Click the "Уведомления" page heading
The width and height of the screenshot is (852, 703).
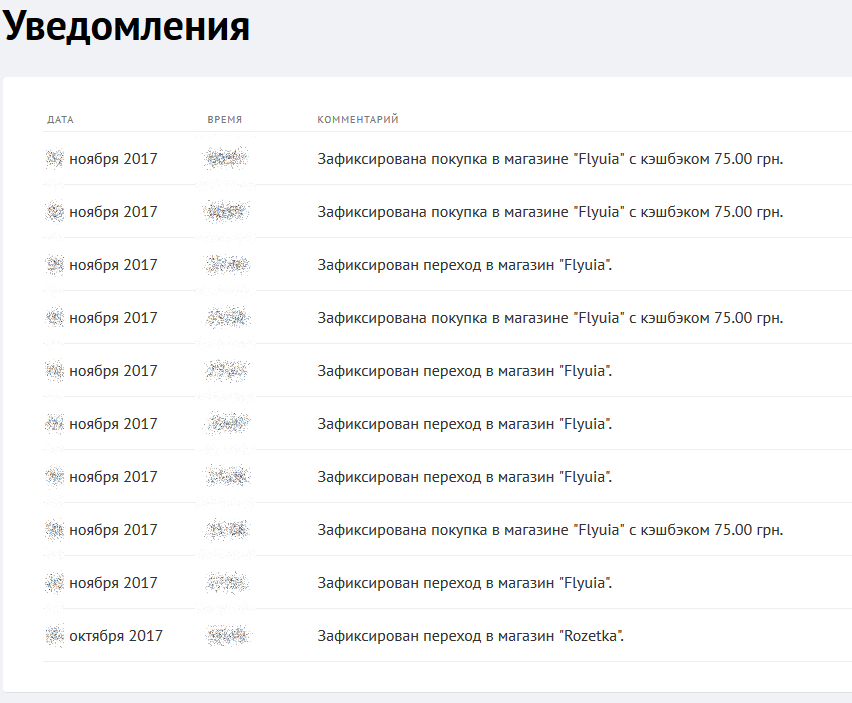pyautogui.click(x=126, y=27)
